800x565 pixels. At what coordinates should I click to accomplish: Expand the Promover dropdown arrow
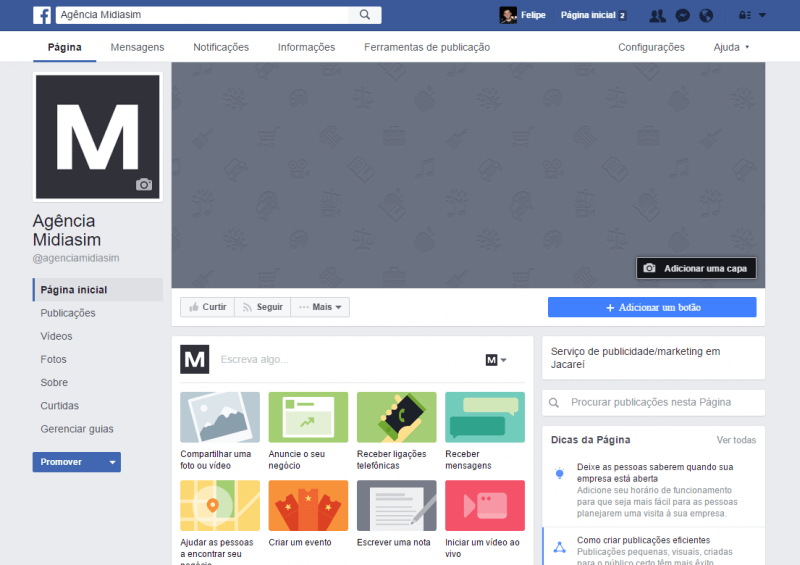pyautogui.click(x=112, y=462)
